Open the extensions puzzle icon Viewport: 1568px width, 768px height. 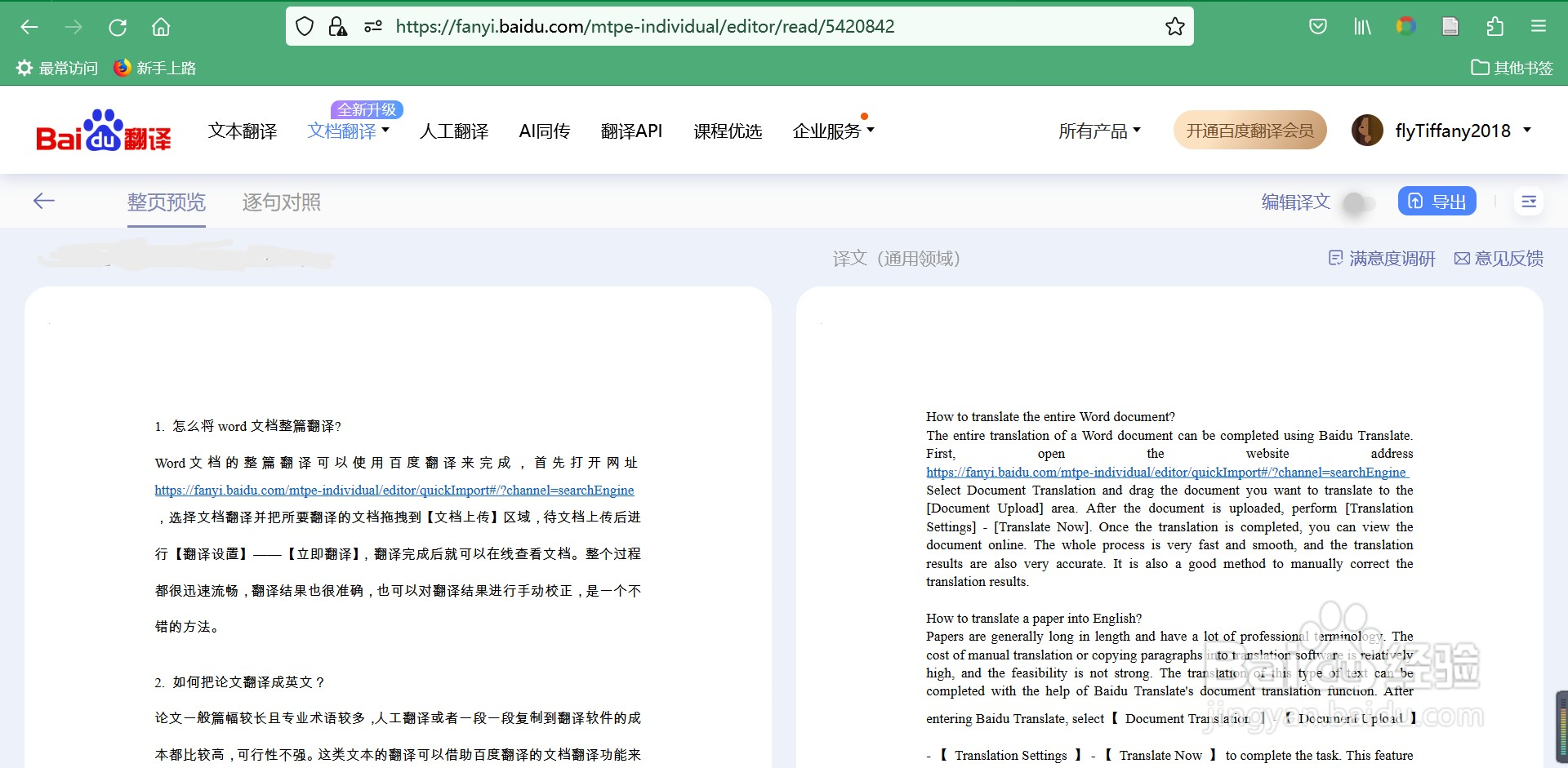coord(1494,27)
